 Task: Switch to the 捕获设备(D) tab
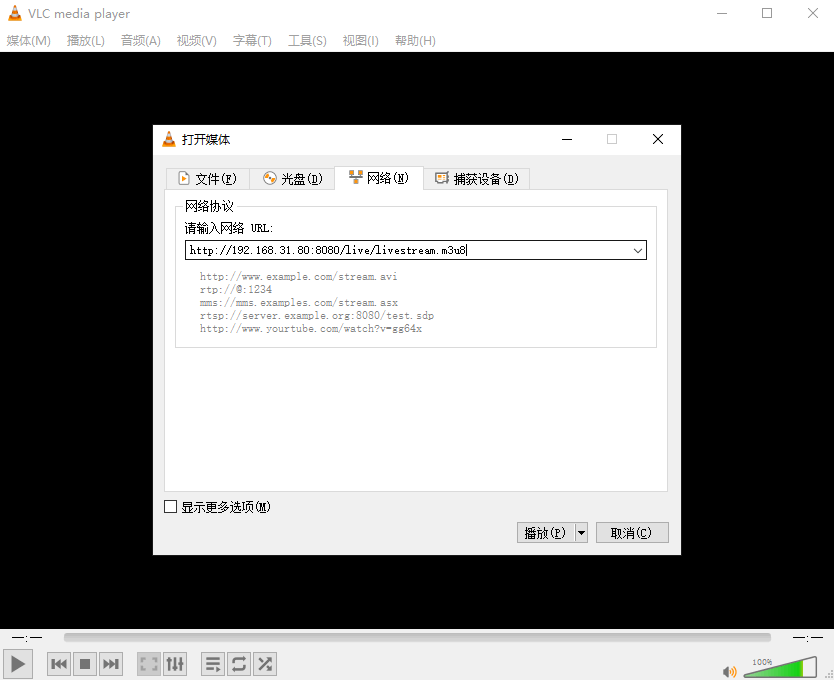[x=477, y=179]
